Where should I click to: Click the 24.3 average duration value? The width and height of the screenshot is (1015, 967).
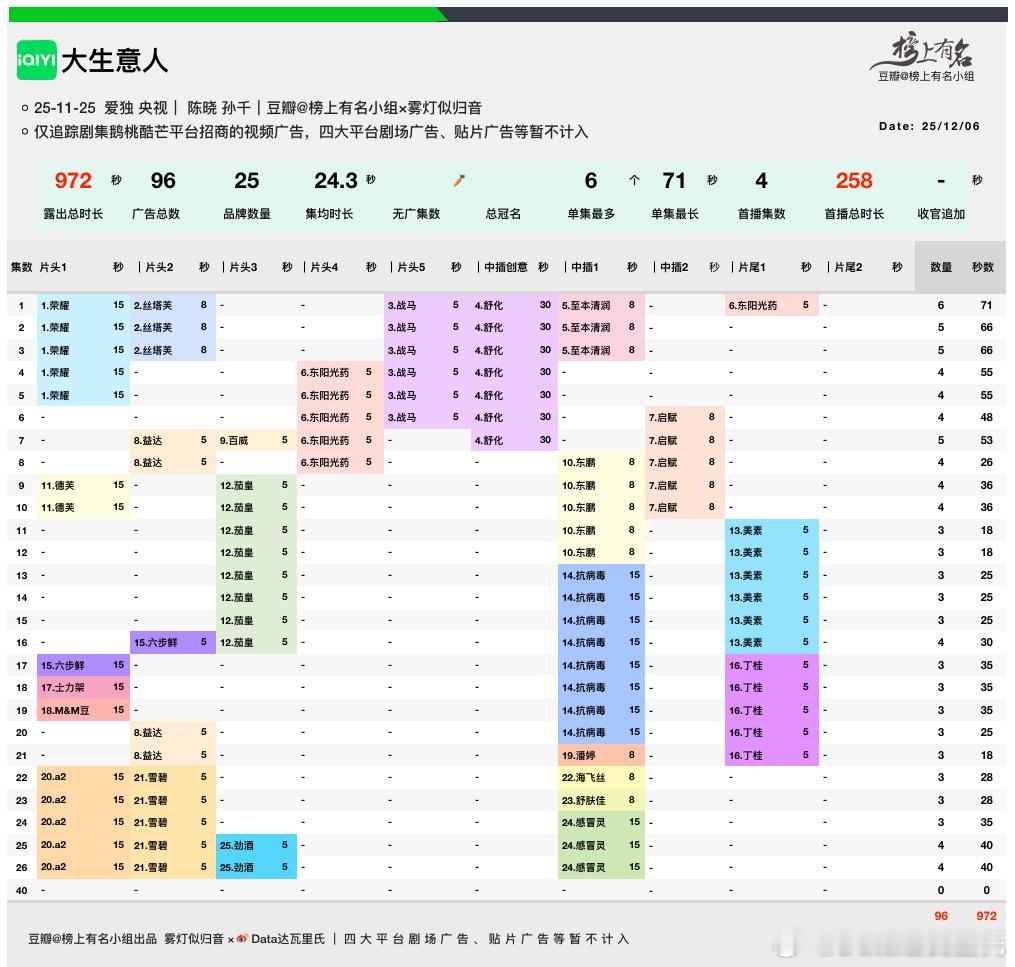pyautogui.click(x=336, y=181)
